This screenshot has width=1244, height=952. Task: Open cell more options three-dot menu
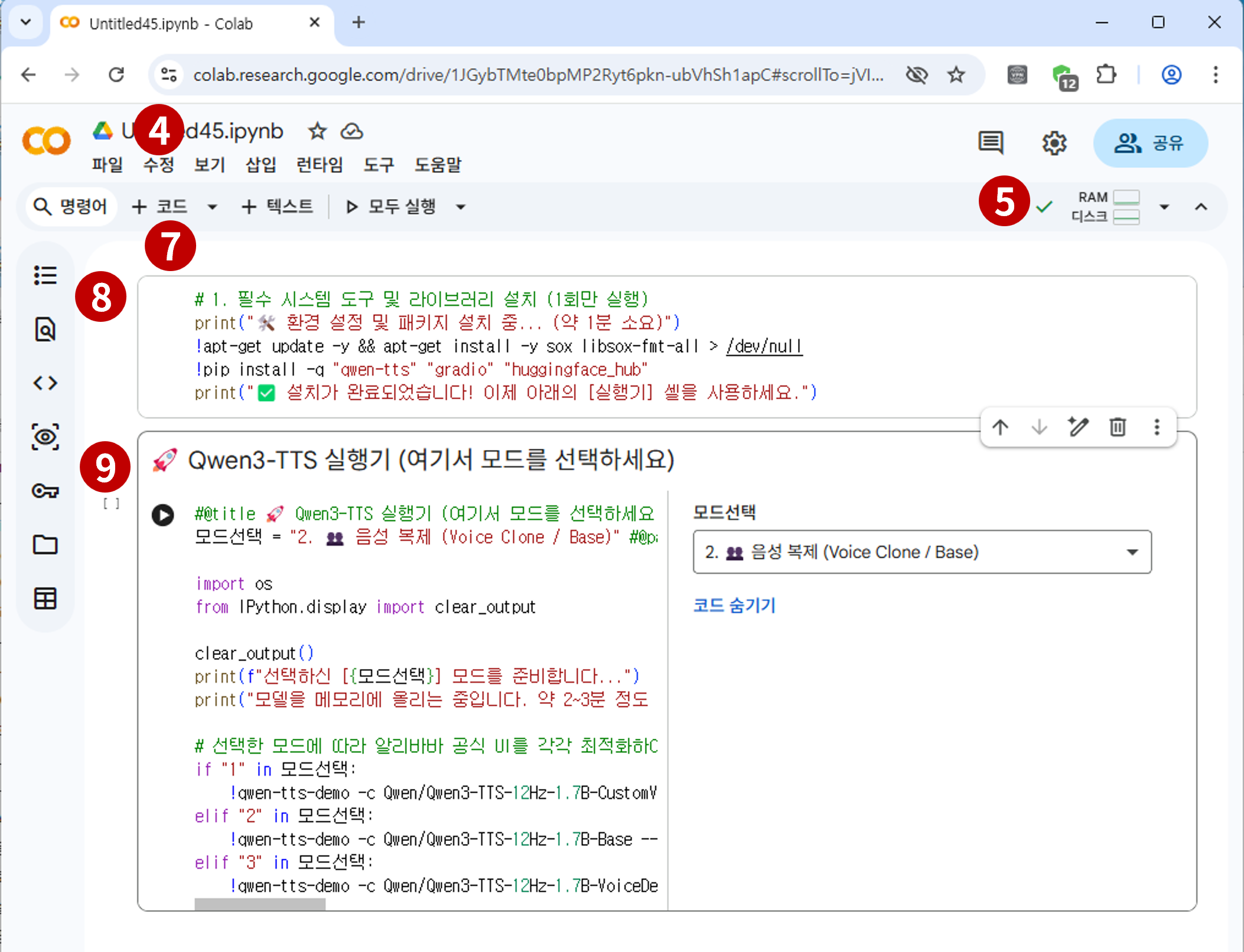point(1157,426)
